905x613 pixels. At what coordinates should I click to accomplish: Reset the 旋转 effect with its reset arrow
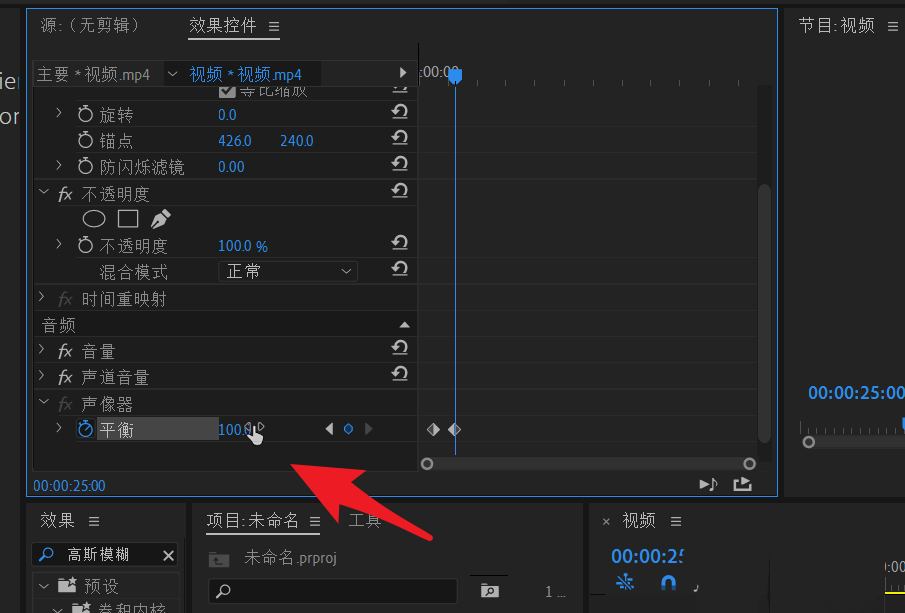pyautogui.click(x=400, y=113)
